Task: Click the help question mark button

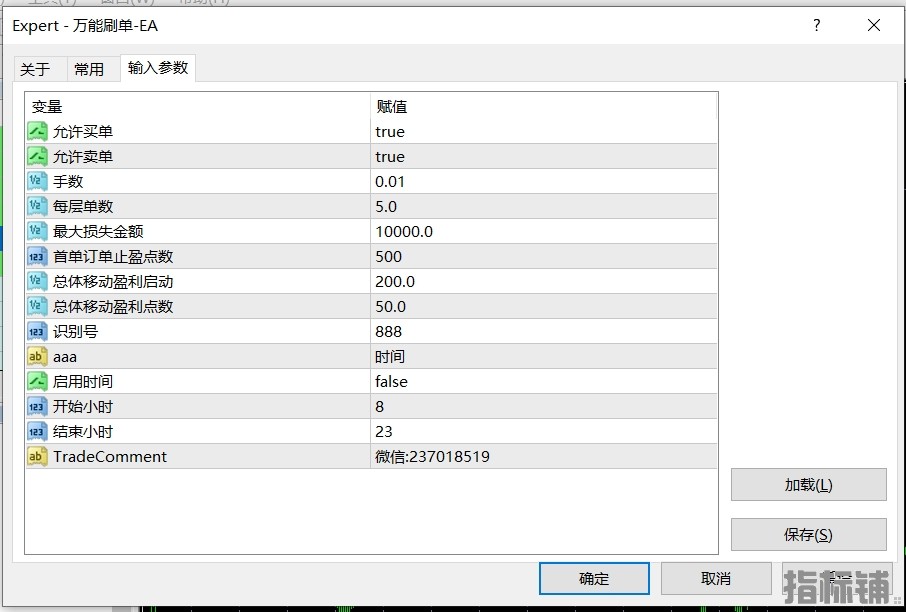Action: 816,25
